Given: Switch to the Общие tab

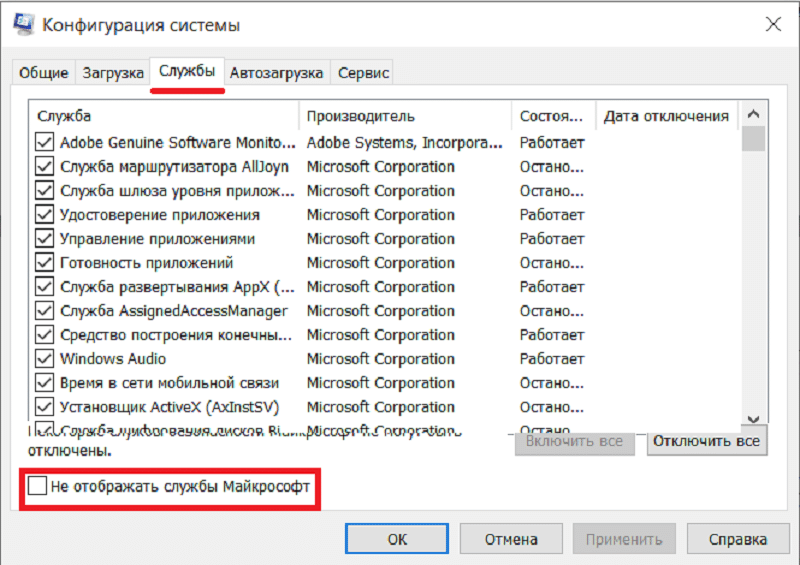Looking at the screenshot, I should (44, 73).
